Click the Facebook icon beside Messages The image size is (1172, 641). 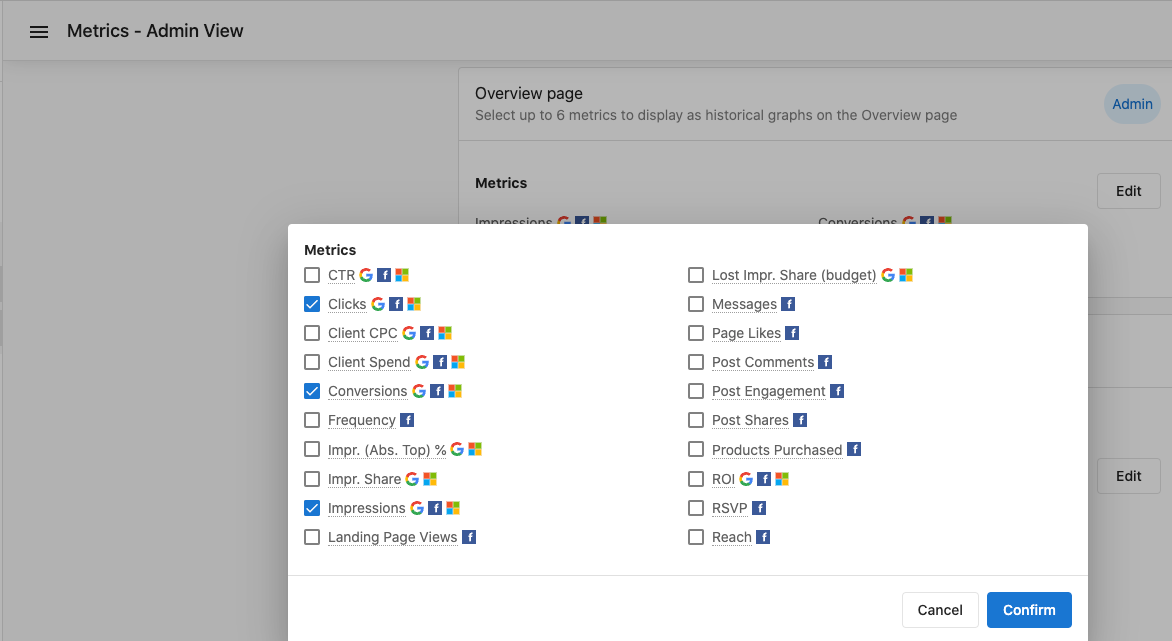[786, 303]
